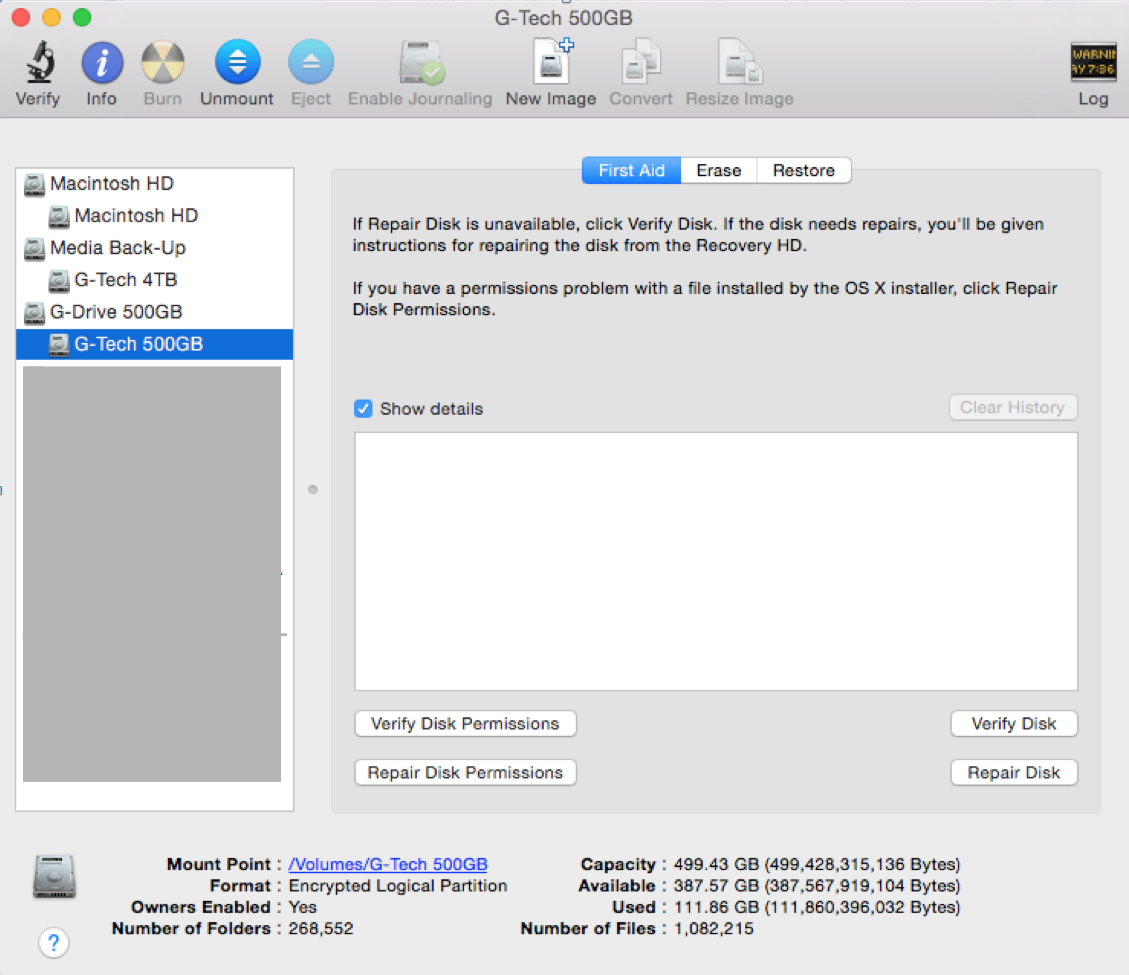The height and width of the screenshot is (975, 1129).
Task: Click the Verify microscope icon
Action: pos(40,62)
